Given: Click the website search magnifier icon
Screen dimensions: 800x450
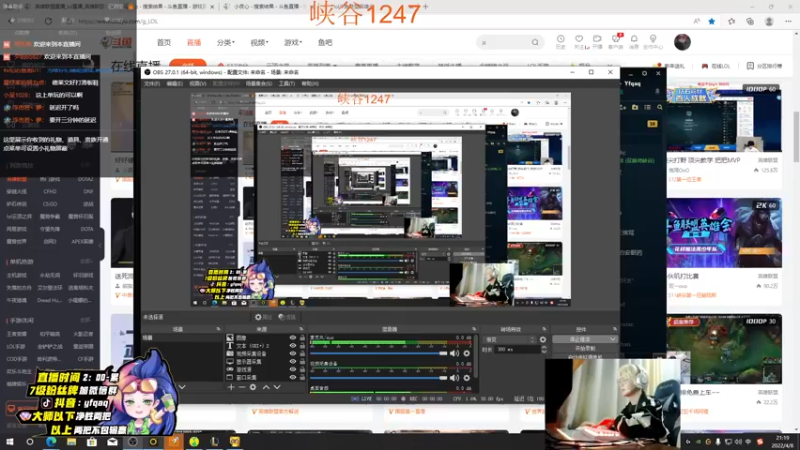Looking at the screenshot, I should click(535, 42).
